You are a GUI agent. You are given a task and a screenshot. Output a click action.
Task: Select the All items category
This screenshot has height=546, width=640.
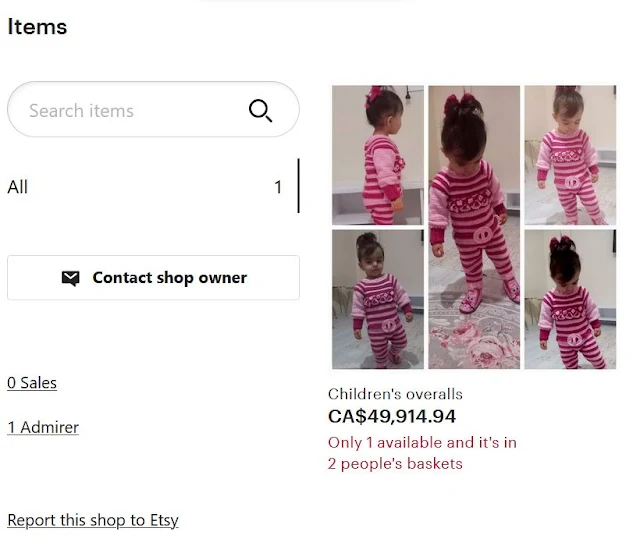18,187
